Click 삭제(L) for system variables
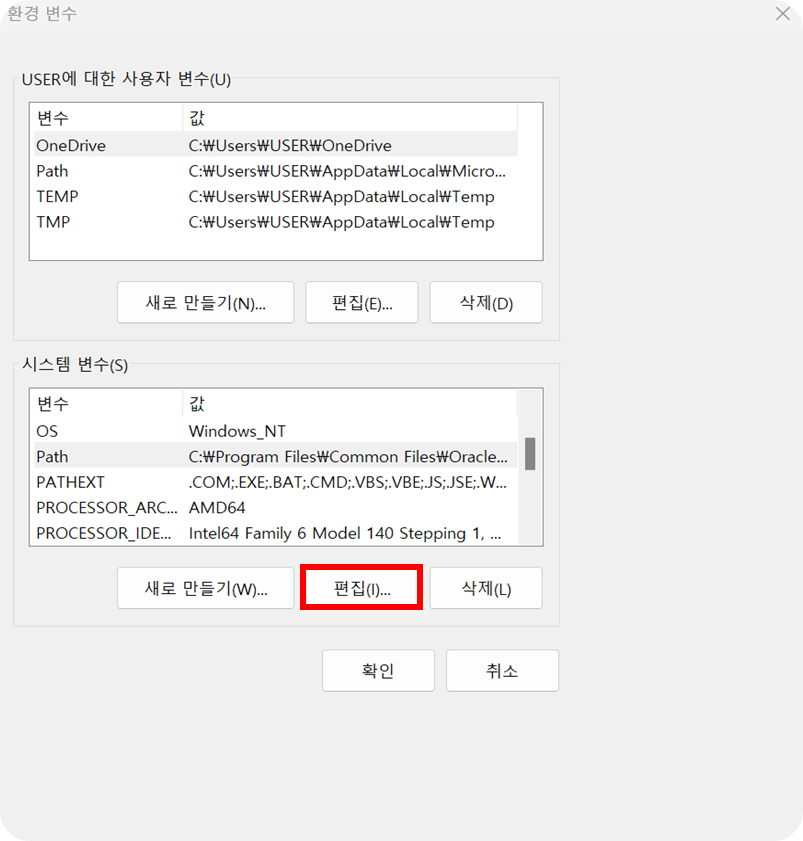The height and width of the screenshot is (841, 803). tap(486, 588)
